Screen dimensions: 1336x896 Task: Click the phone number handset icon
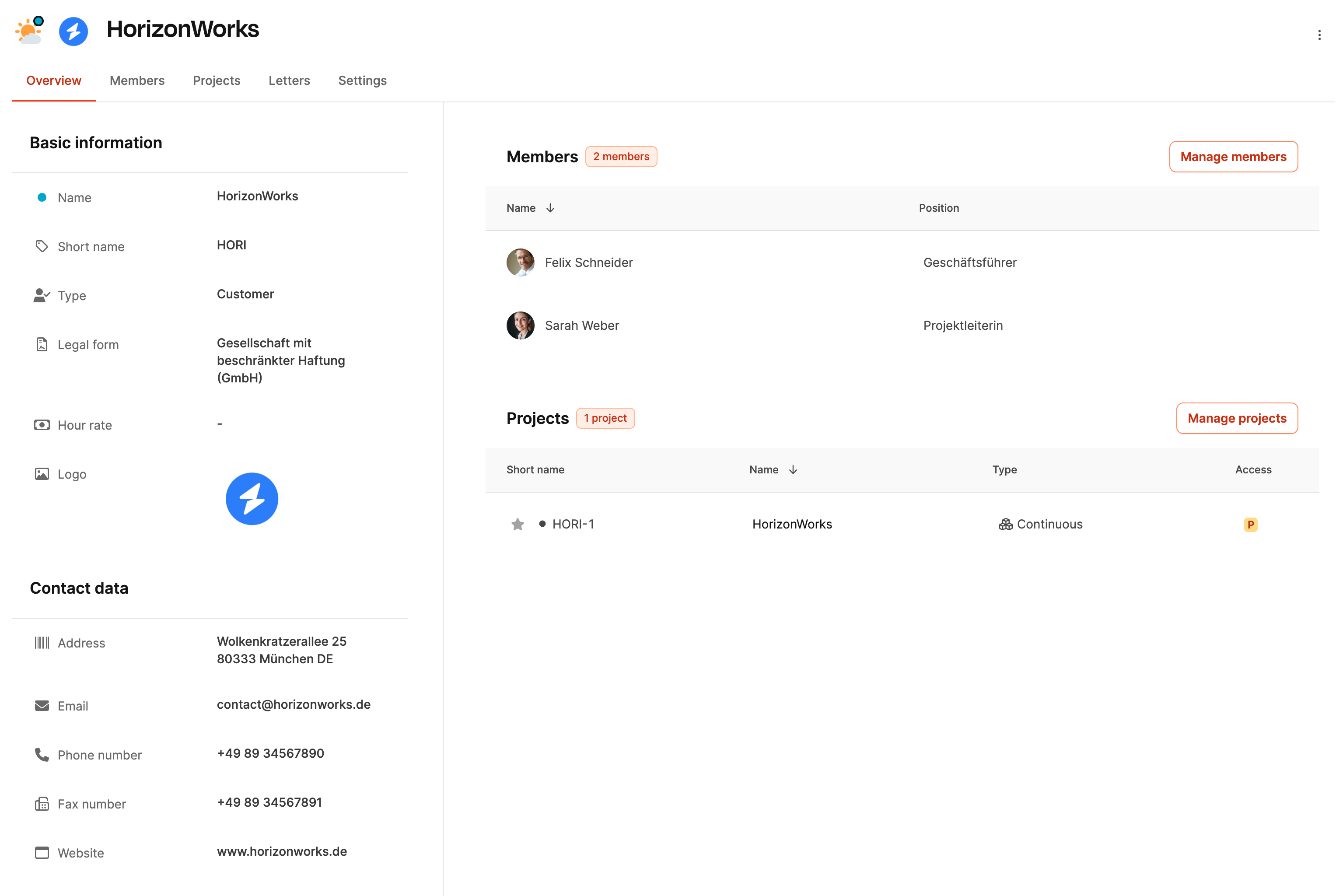(x=42, y=754)
